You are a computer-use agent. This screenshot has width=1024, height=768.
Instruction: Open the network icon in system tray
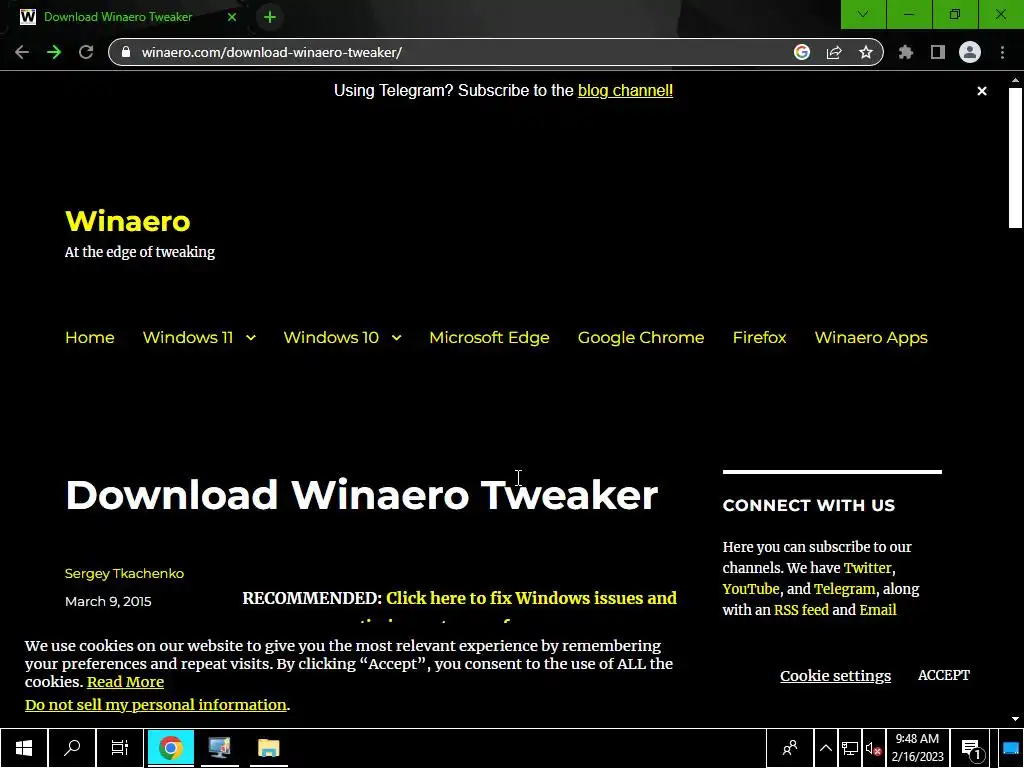click(x=850, y=748)
